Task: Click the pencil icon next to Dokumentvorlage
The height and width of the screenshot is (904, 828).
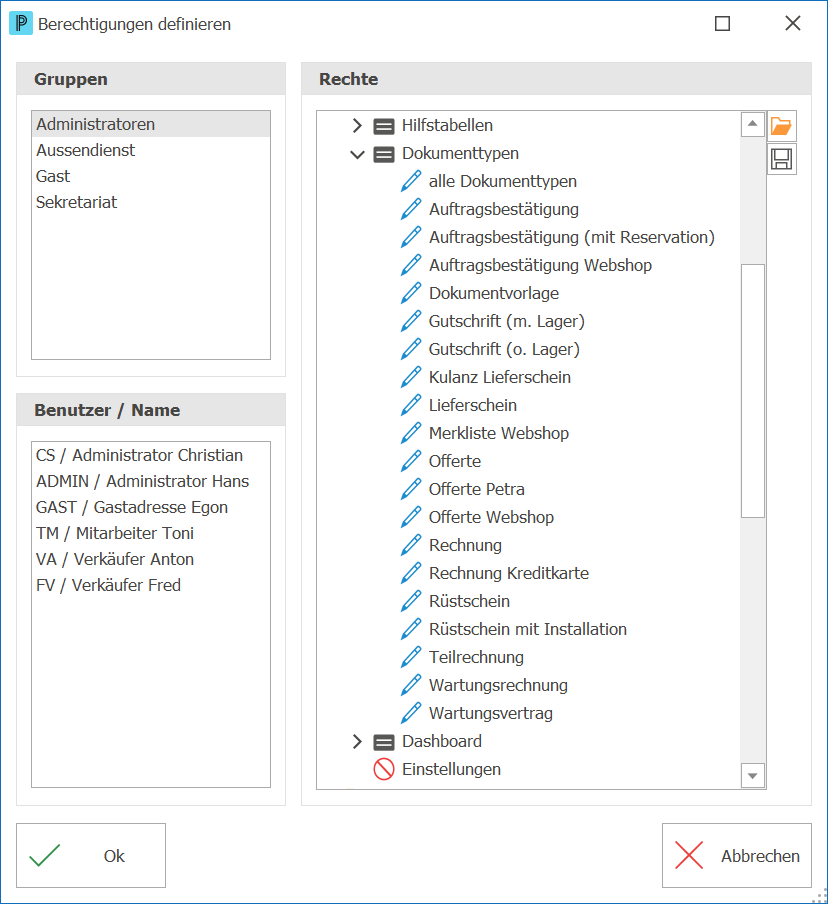Action: coord(411,293)
